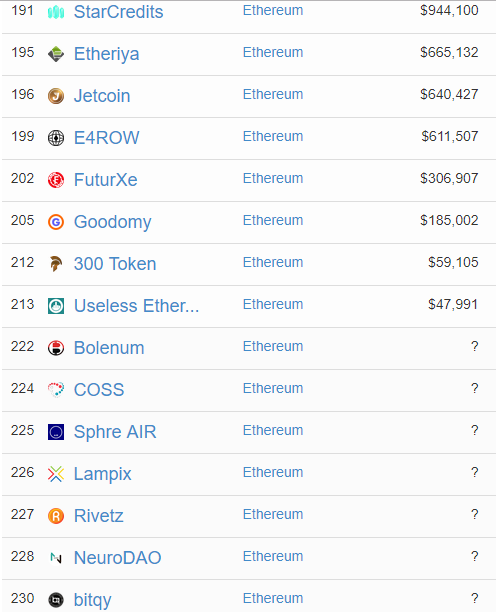Open Ethereum platform link in Jetcoin row

pyautogui.click(x=273, y=94)
